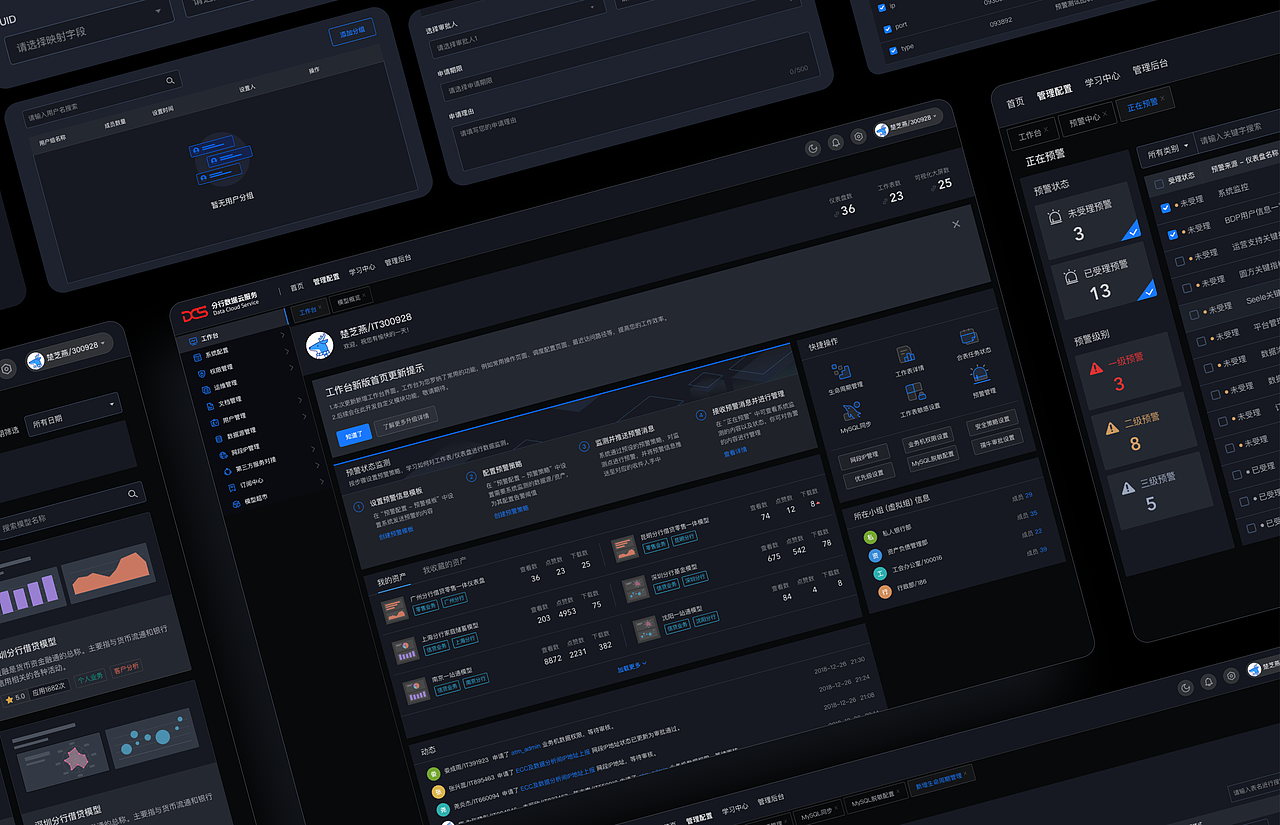Open 工作表详情 quick action icon

(905, 355)
